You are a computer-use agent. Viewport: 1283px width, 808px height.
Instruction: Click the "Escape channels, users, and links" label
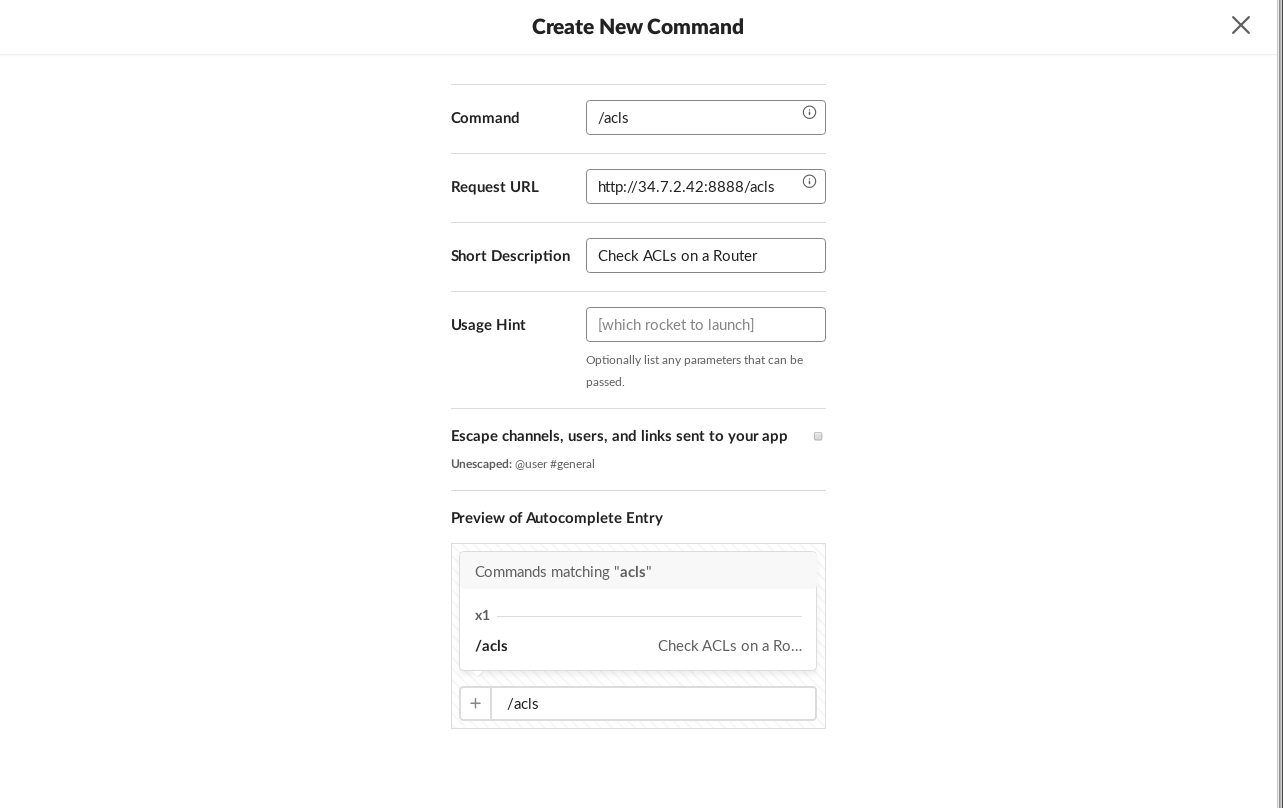[x=619, y=436]
